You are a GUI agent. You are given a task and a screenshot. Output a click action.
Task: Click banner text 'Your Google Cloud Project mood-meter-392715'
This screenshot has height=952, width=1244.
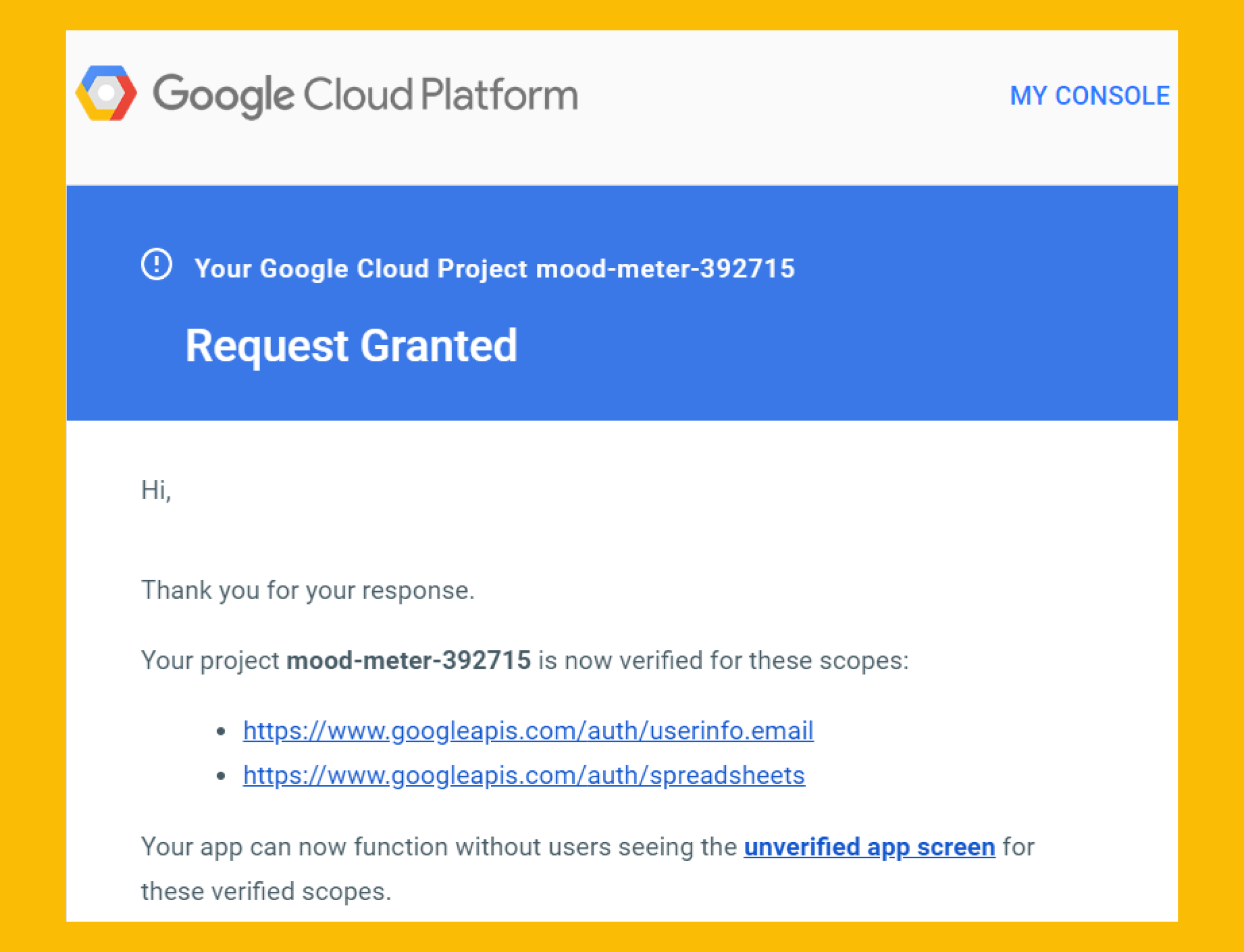tap(495, 269)
